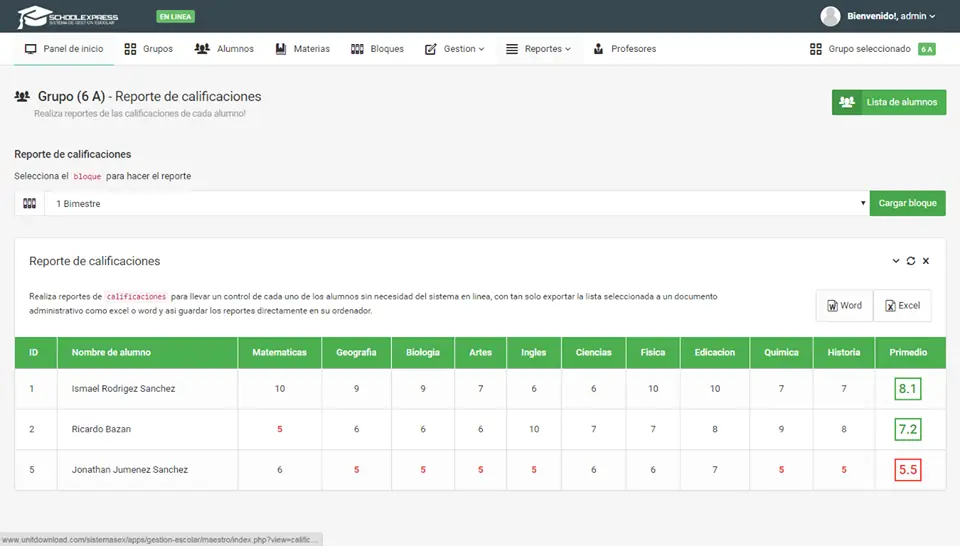Click Jonathan's red Historia grade 5
This screenshot has width=960, height=546.
point(844,469)
